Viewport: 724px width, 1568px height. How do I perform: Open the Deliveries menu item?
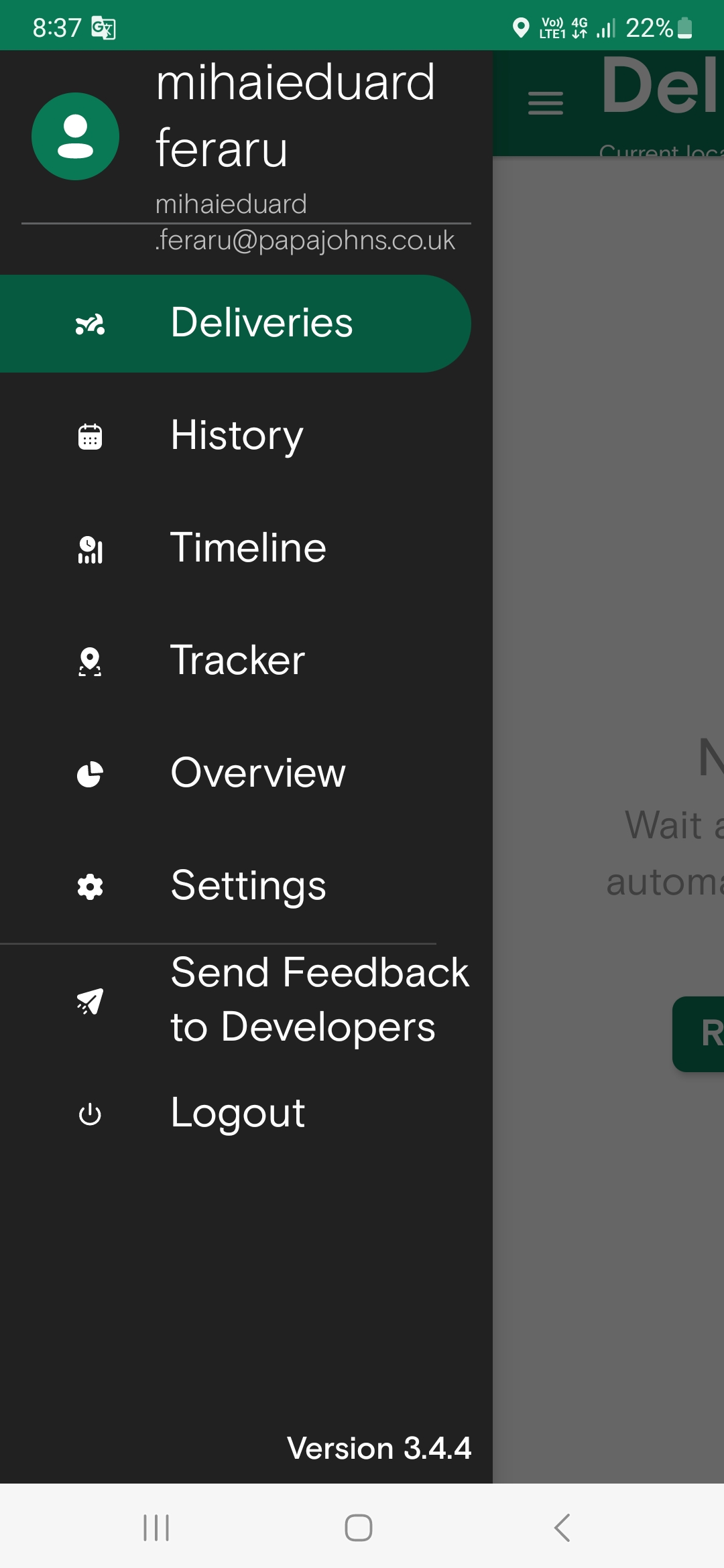[261, 323]
